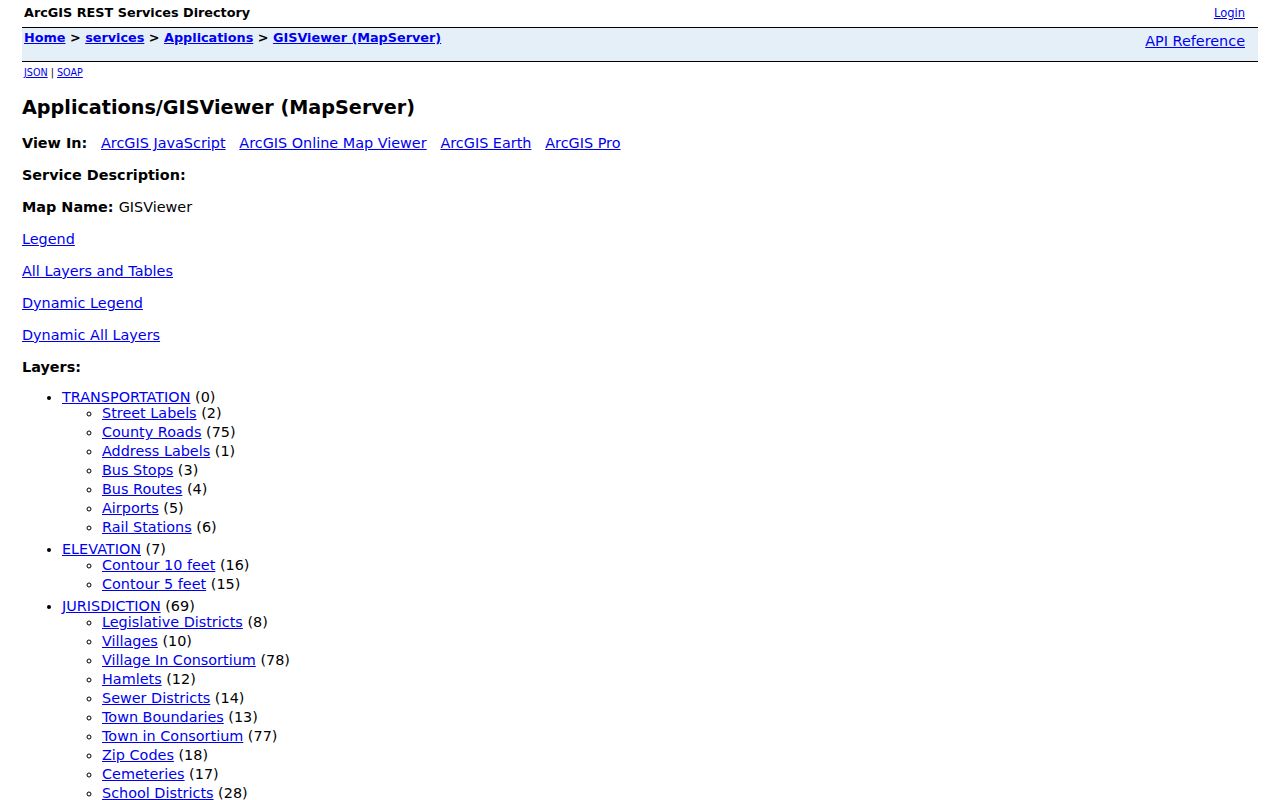
Task: Open the Legislative Districts layer
Action: [x=172, y=622]
